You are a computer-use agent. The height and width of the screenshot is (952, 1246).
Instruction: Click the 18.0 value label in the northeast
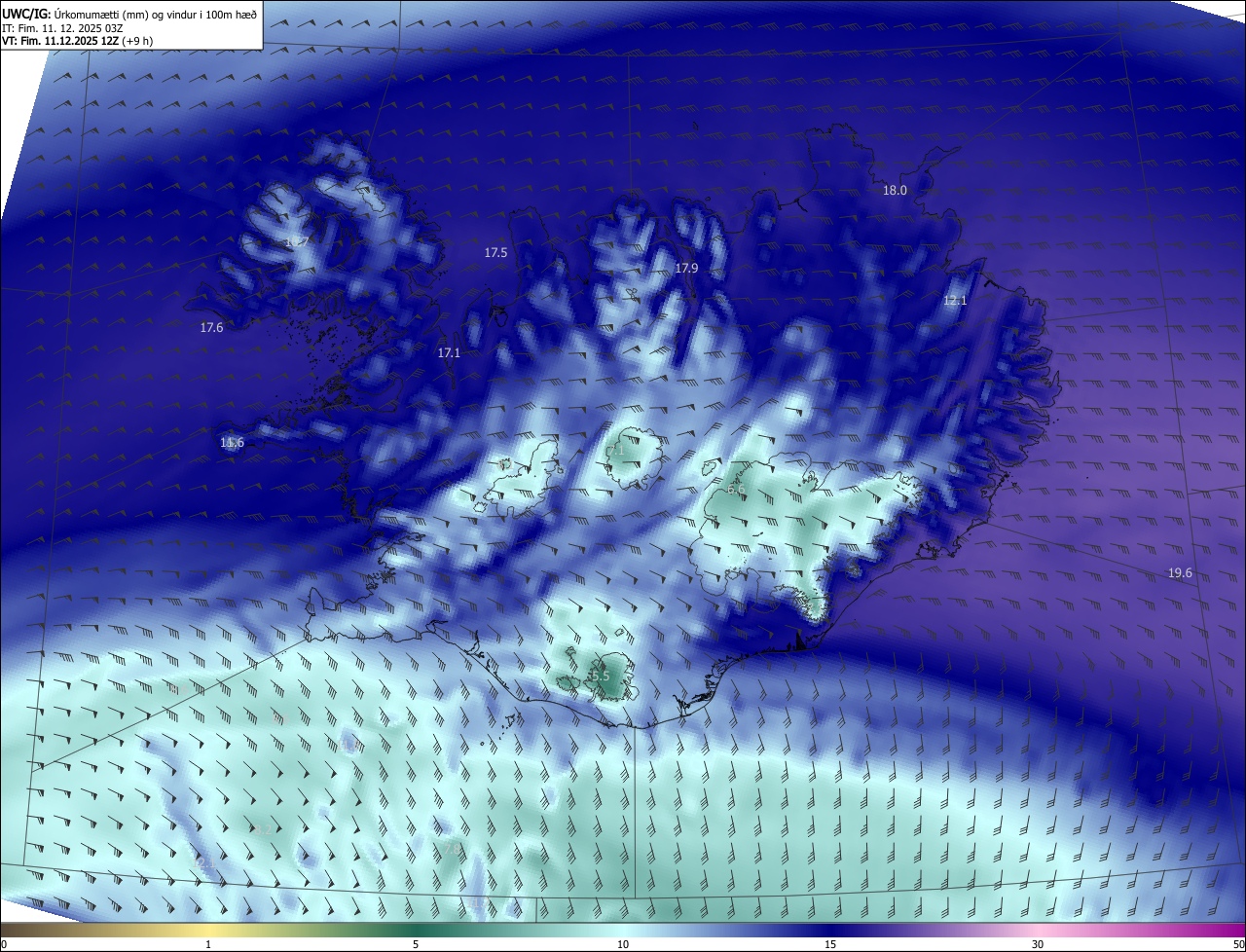click(895, 191)
